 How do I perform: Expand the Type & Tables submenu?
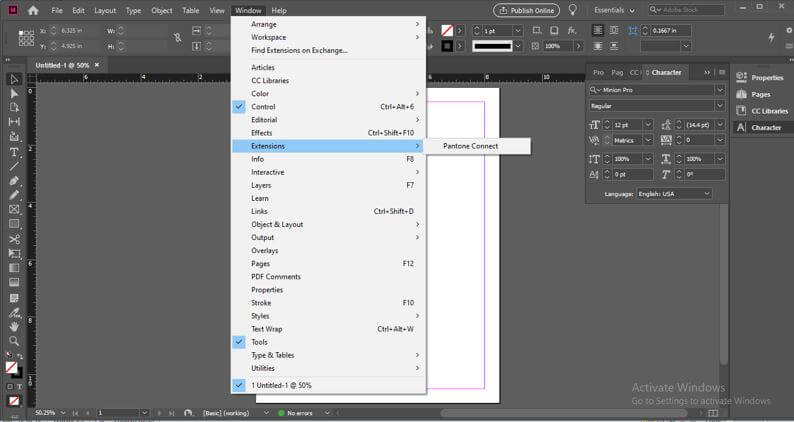[x=329, y=355]
